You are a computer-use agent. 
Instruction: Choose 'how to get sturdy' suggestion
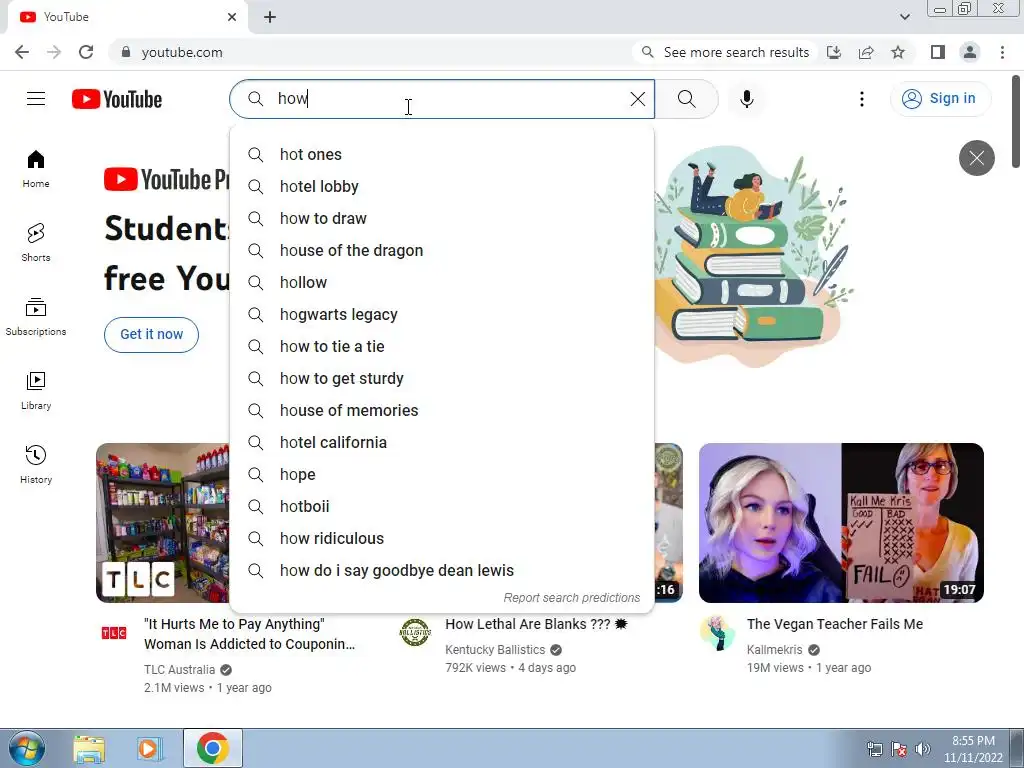tap(442, 378)
